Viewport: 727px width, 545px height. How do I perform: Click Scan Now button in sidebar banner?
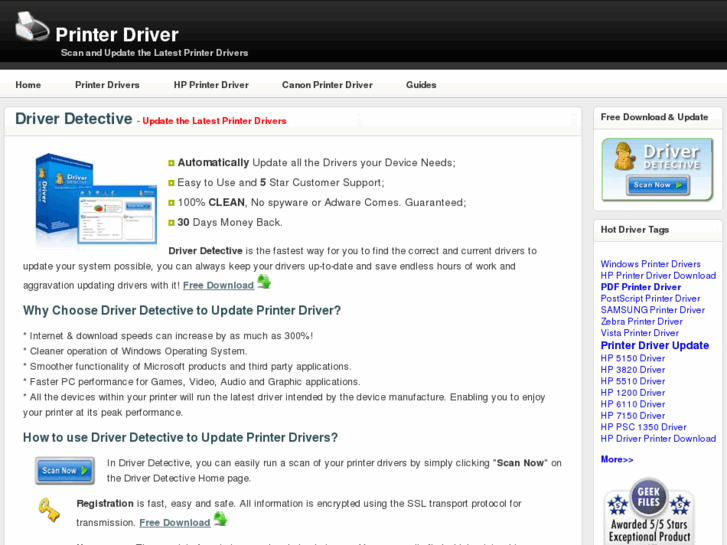coord(657,185)
